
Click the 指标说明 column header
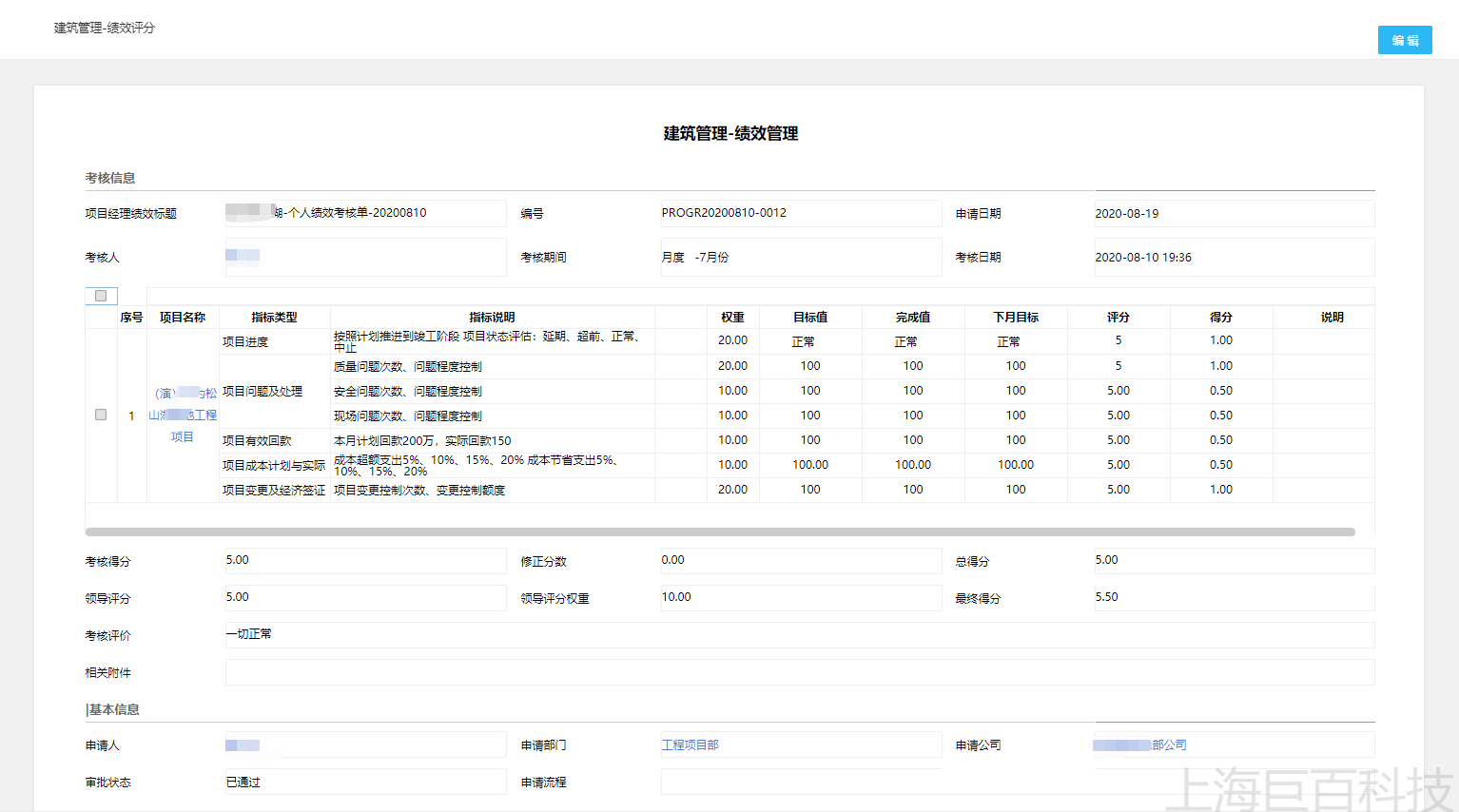492,317
